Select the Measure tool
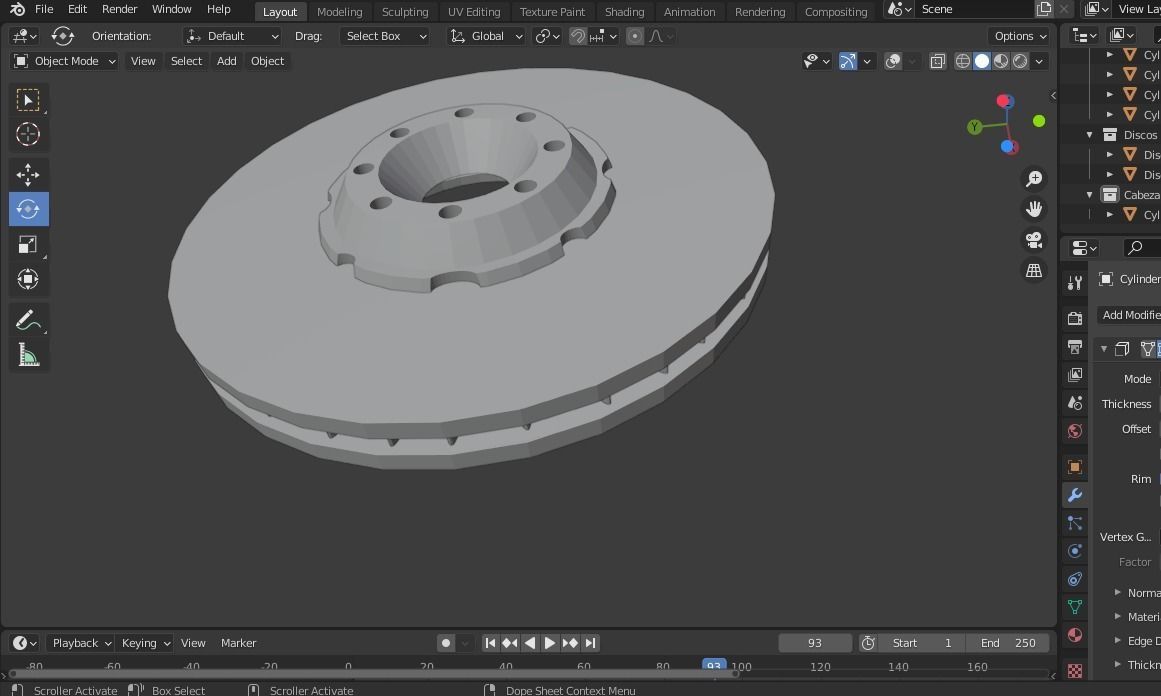The height and width of the screenshot is (696, 1161). (28, 354)
